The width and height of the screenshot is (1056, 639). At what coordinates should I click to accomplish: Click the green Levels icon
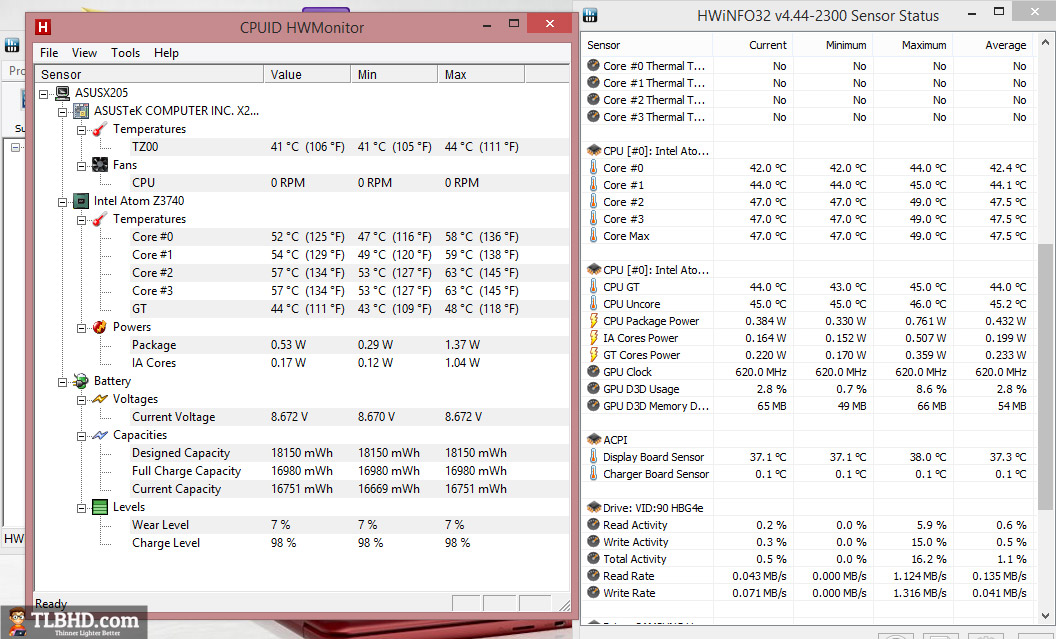pos(100,507)
